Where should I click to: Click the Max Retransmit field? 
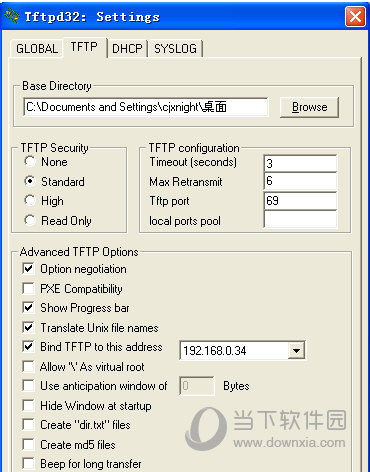coord(300,181)
